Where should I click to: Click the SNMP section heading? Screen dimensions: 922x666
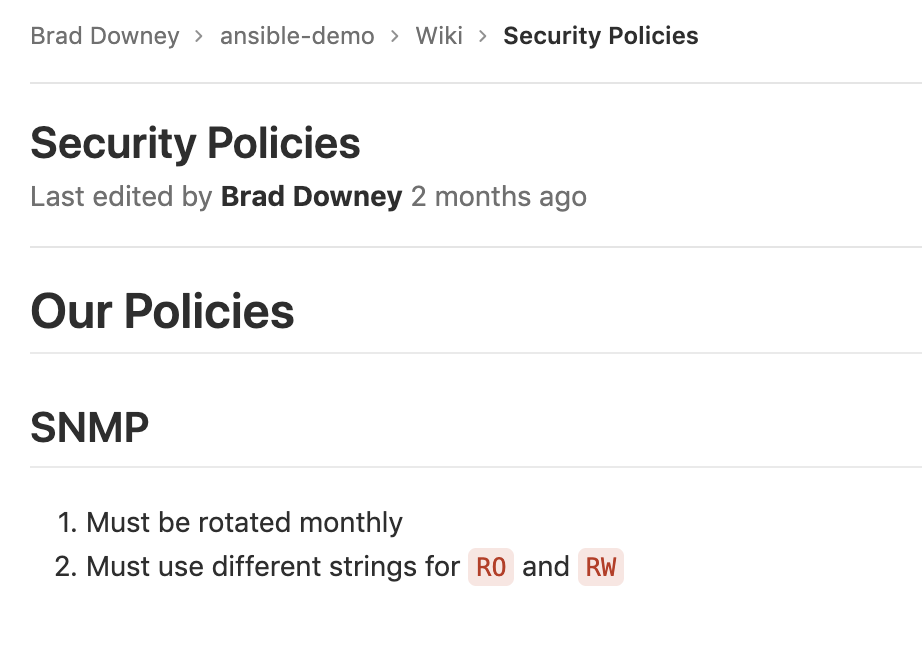(89, 427)
